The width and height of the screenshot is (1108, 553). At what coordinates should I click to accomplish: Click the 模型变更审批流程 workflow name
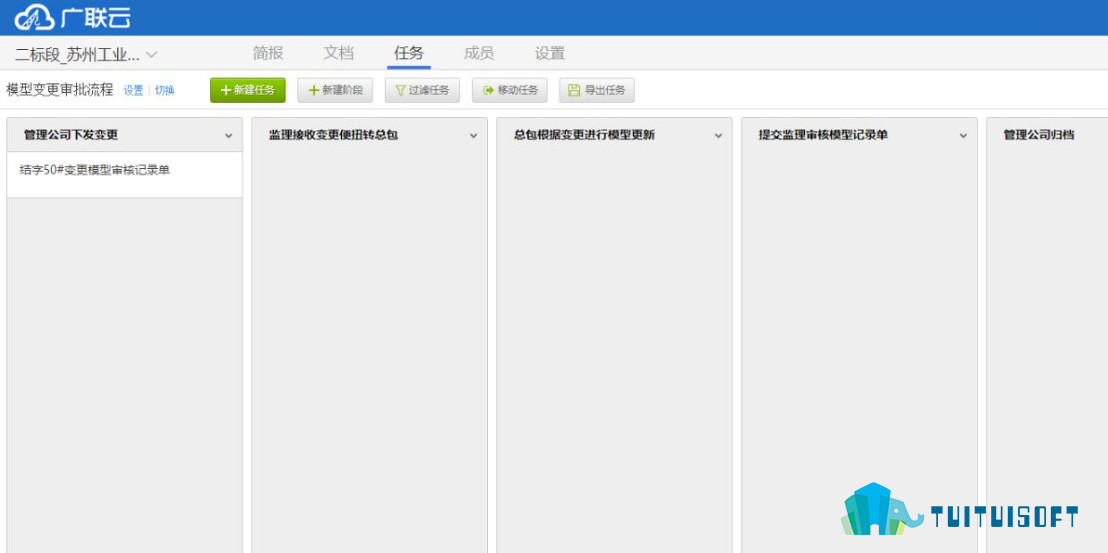click(59, 90)
